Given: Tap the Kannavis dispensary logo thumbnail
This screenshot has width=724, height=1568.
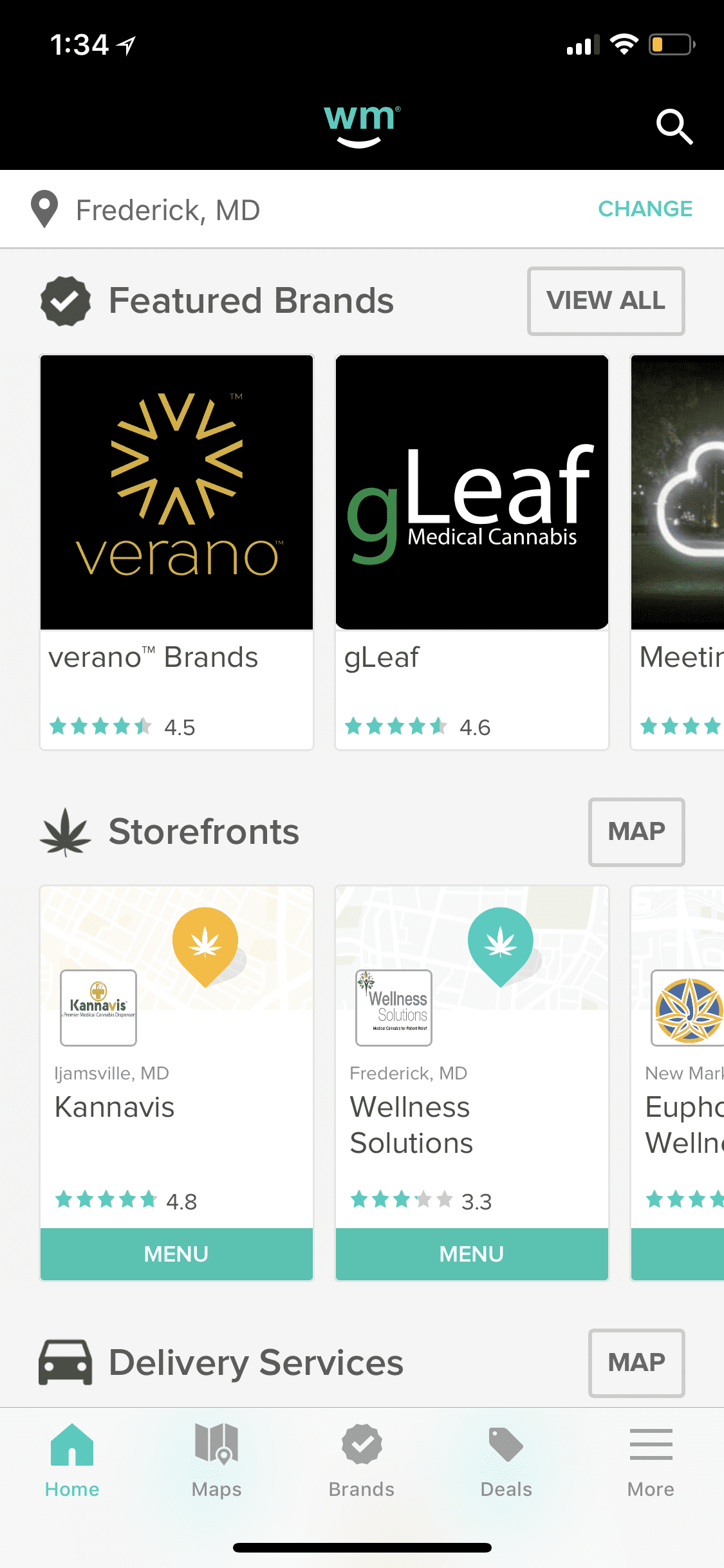Looking at the screenshot, I should [x=98, y=1007].
